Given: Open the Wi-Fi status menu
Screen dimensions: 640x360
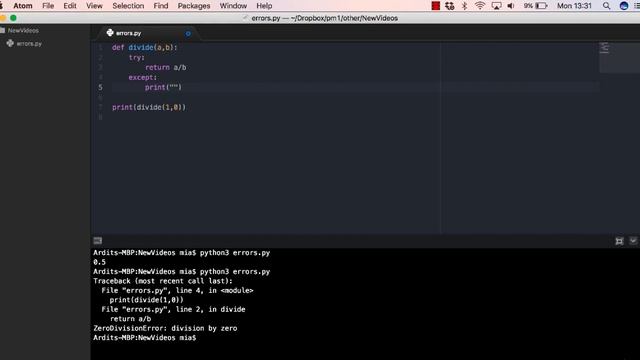Looking at the screenshot, I should coord(480,6).
